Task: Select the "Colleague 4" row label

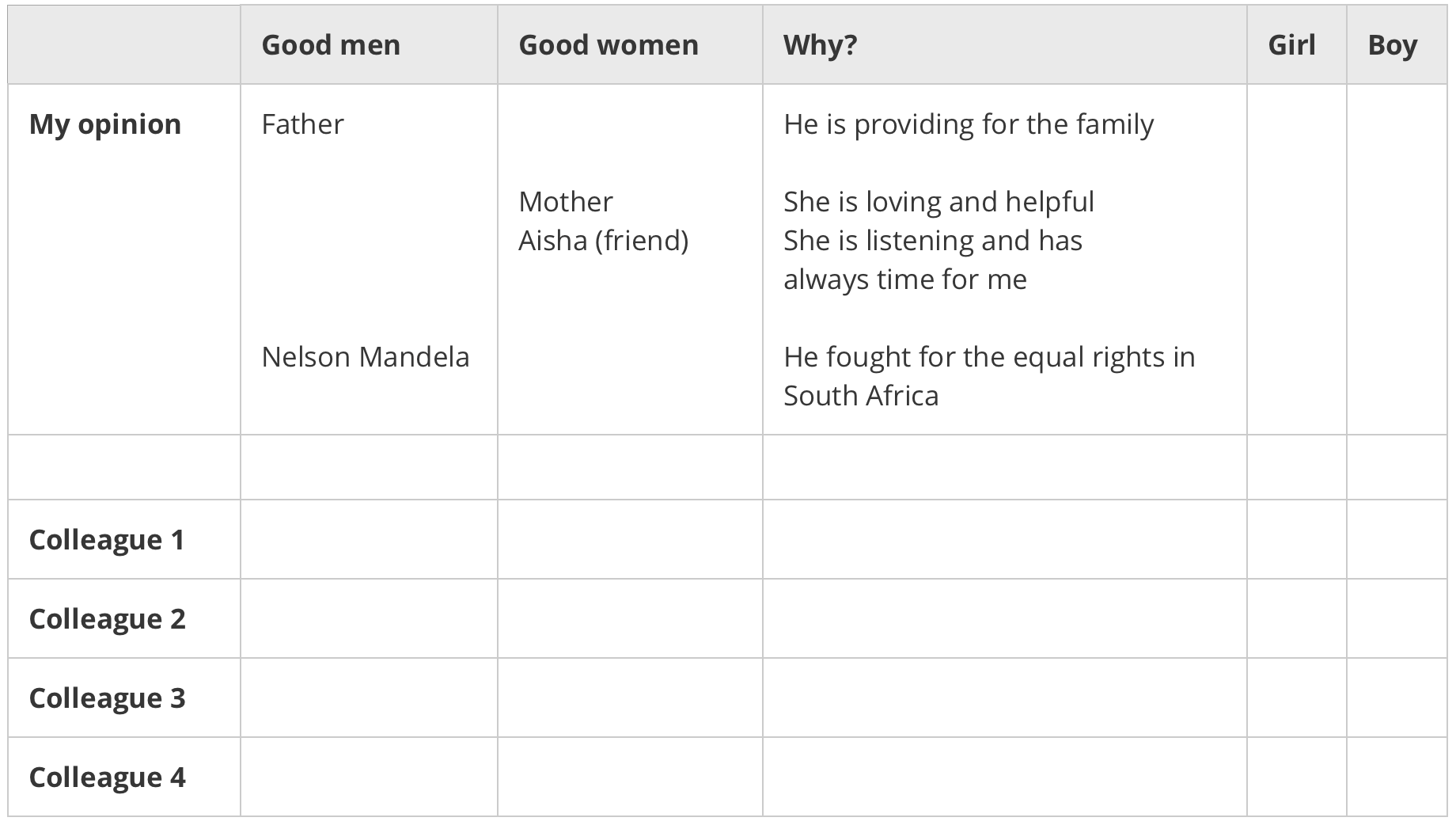Action: [107, 777]
